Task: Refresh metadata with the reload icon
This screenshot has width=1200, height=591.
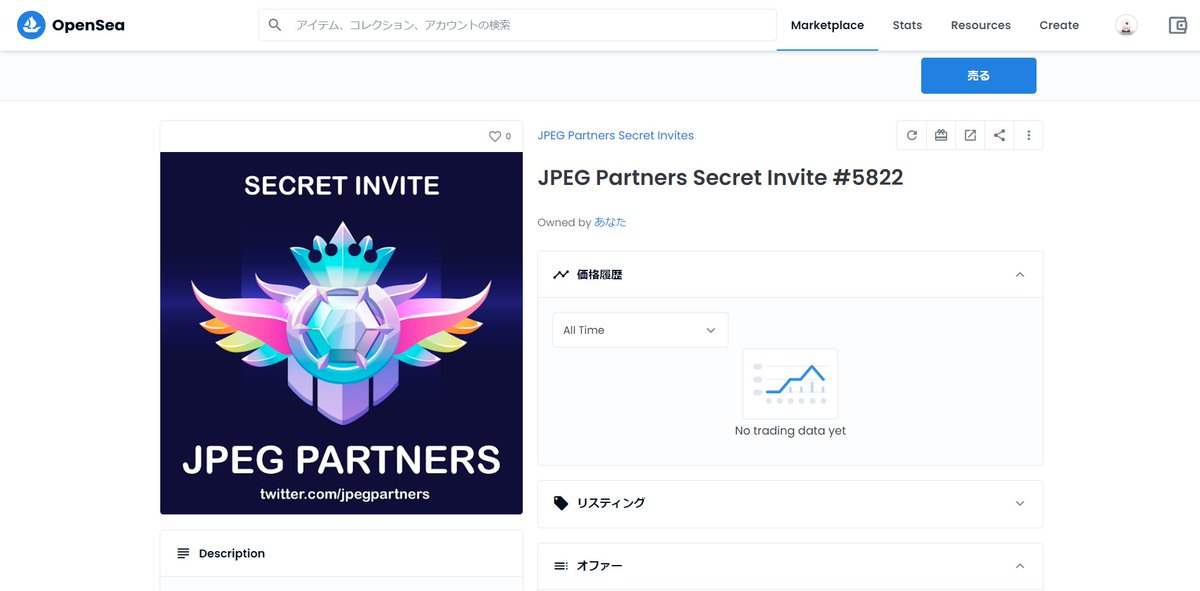Action: click(x=911, y=135)
